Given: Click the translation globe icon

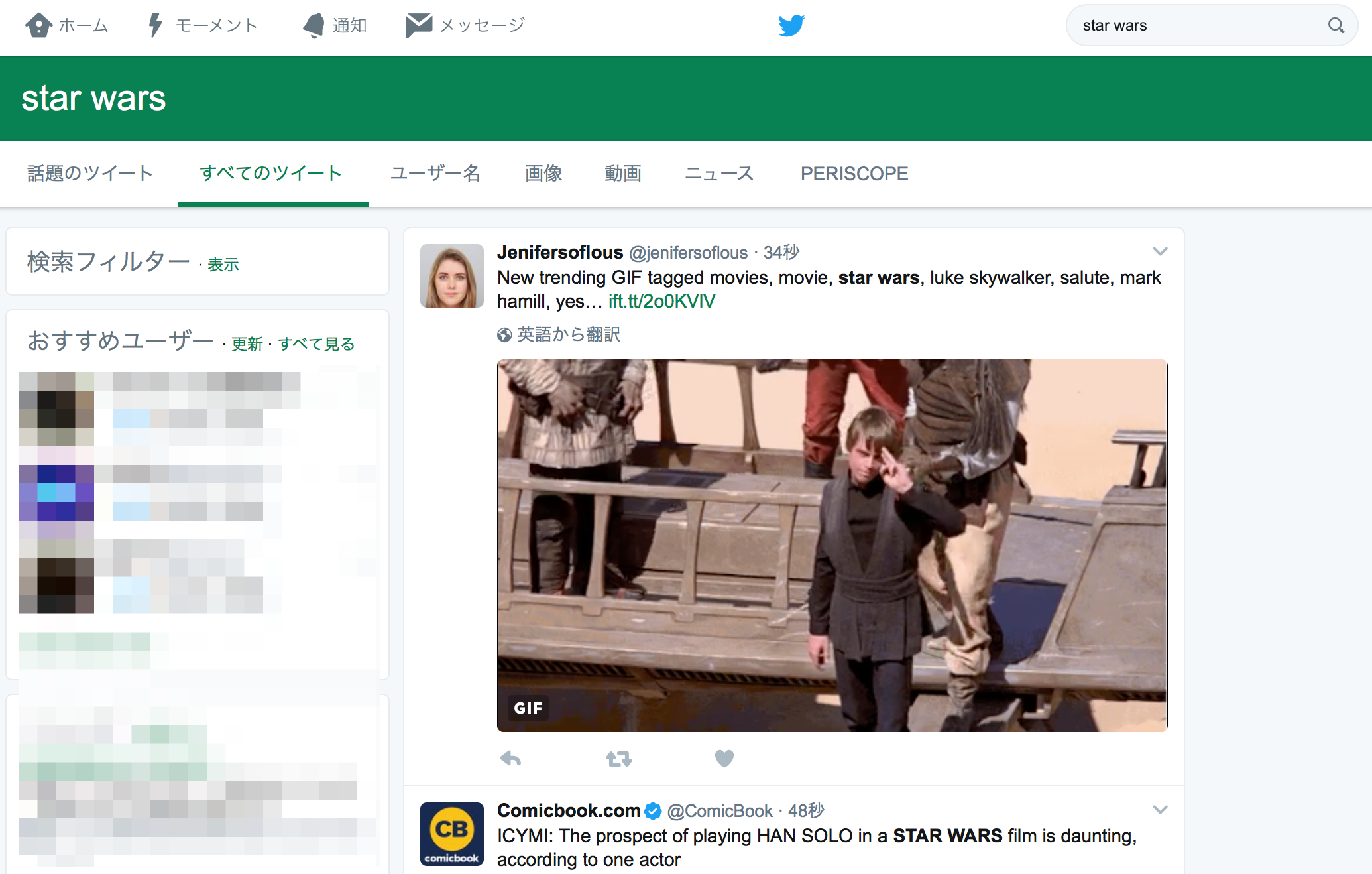Looking at the screenshot, I should coord(504,335).
